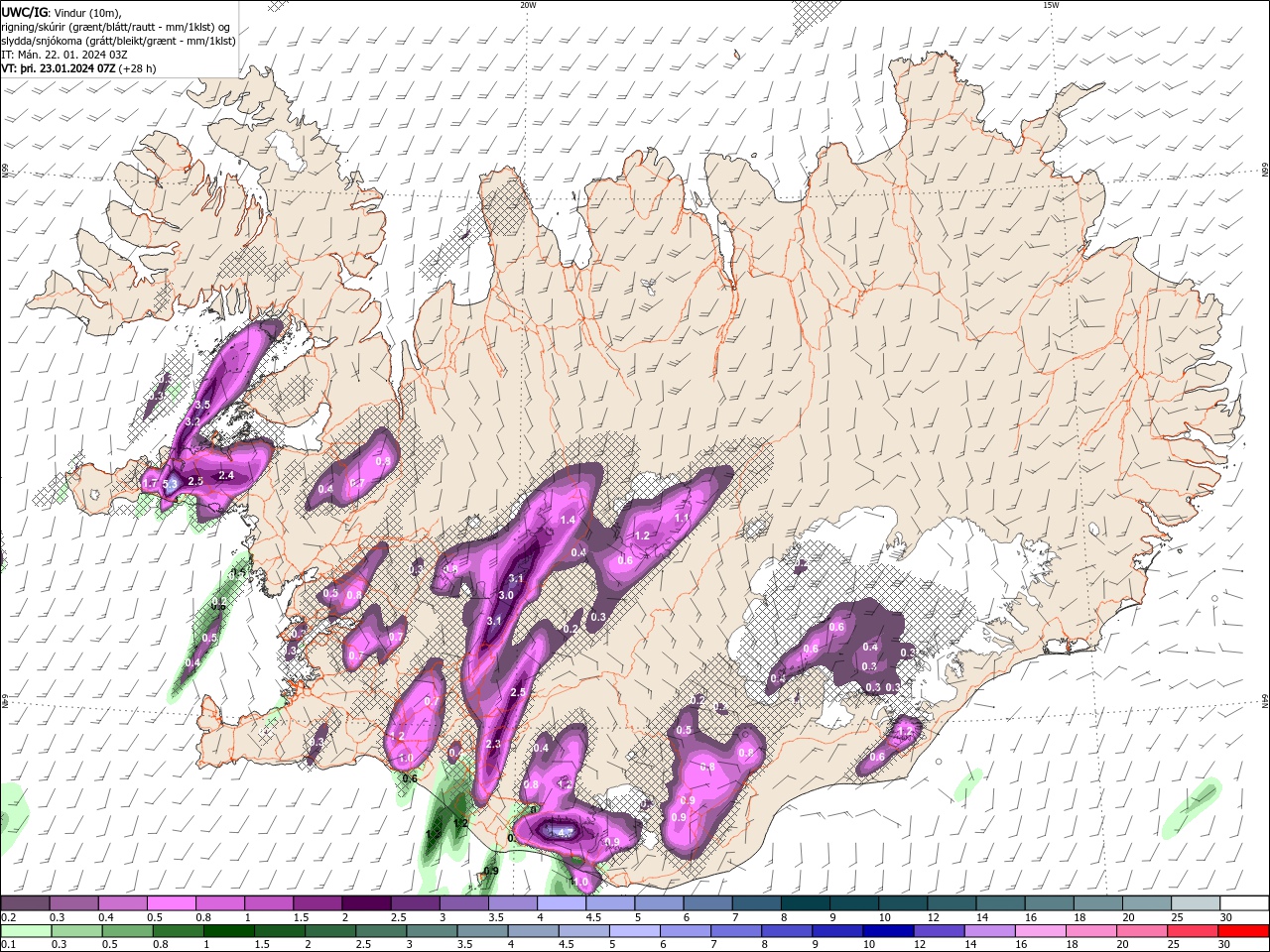
Task: Click the 'slydda/snjókoma (grátt/bleikt/grænt' description line
Action: pos(119,41)
